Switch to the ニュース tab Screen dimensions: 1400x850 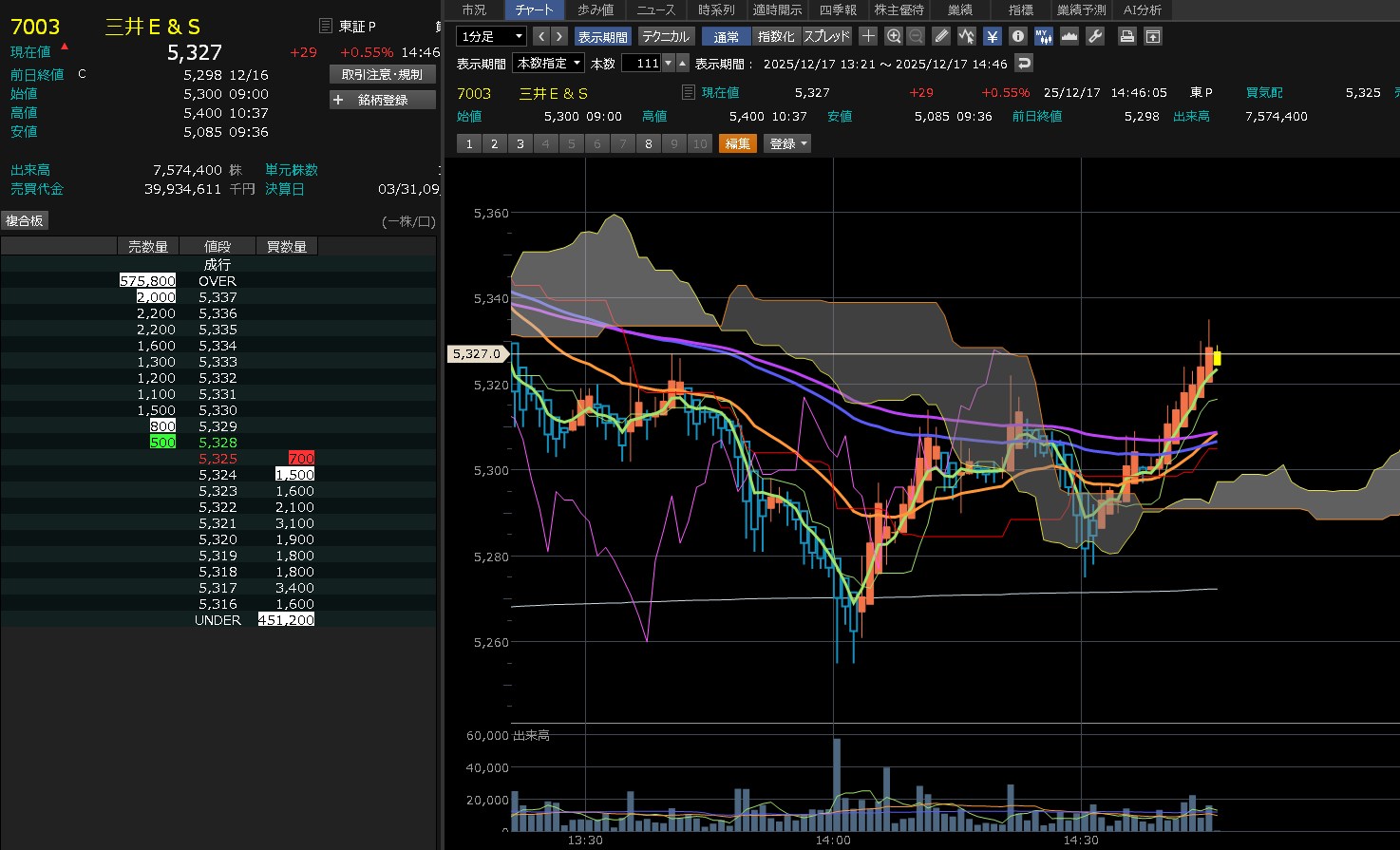coord(655,9)
